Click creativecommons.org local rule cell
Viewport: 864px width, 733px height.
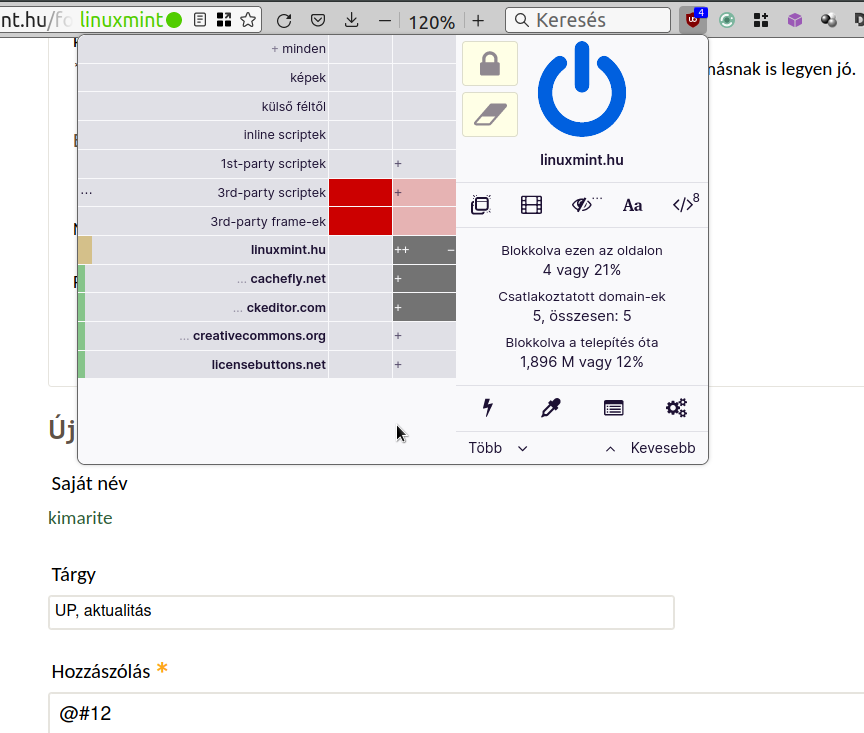[x=424, y=336]
